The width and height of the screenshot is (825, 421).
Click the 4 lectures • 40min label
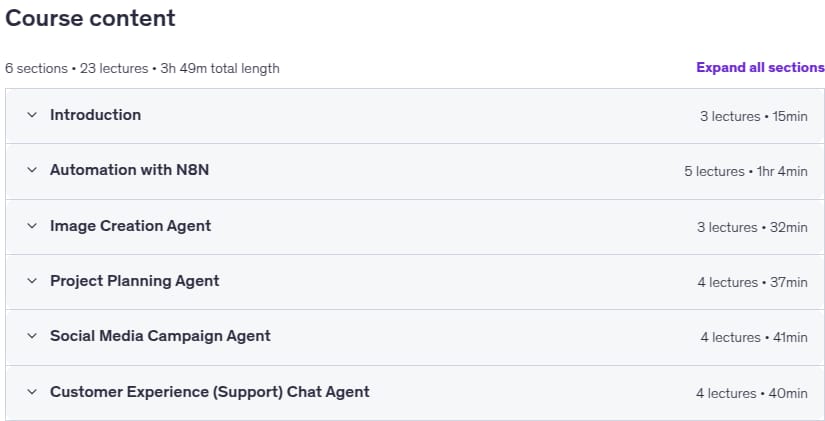(752, 393)
